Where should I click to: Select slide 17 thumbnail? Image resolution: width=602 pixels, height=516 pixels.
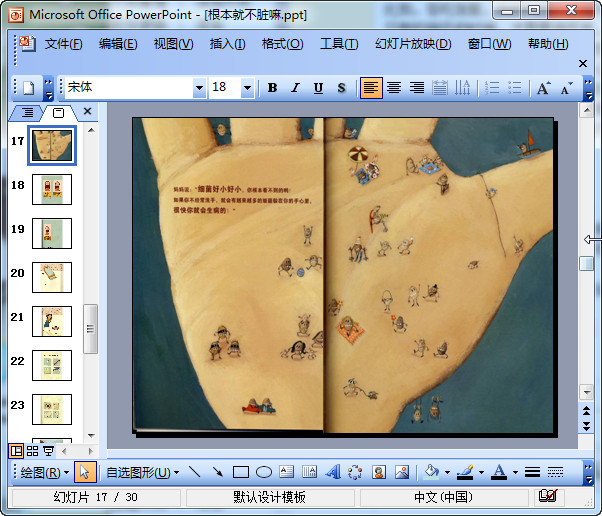52,145
